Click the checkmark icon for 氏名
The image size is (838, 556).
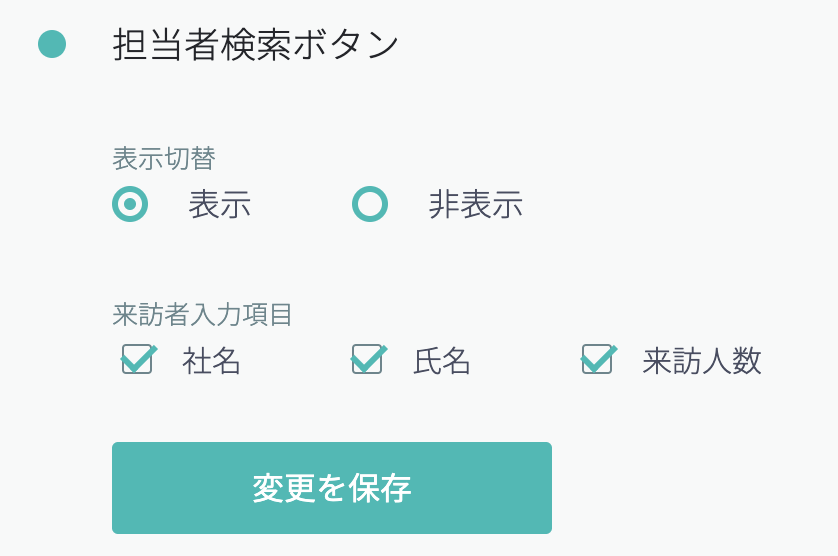coord(369,358)
